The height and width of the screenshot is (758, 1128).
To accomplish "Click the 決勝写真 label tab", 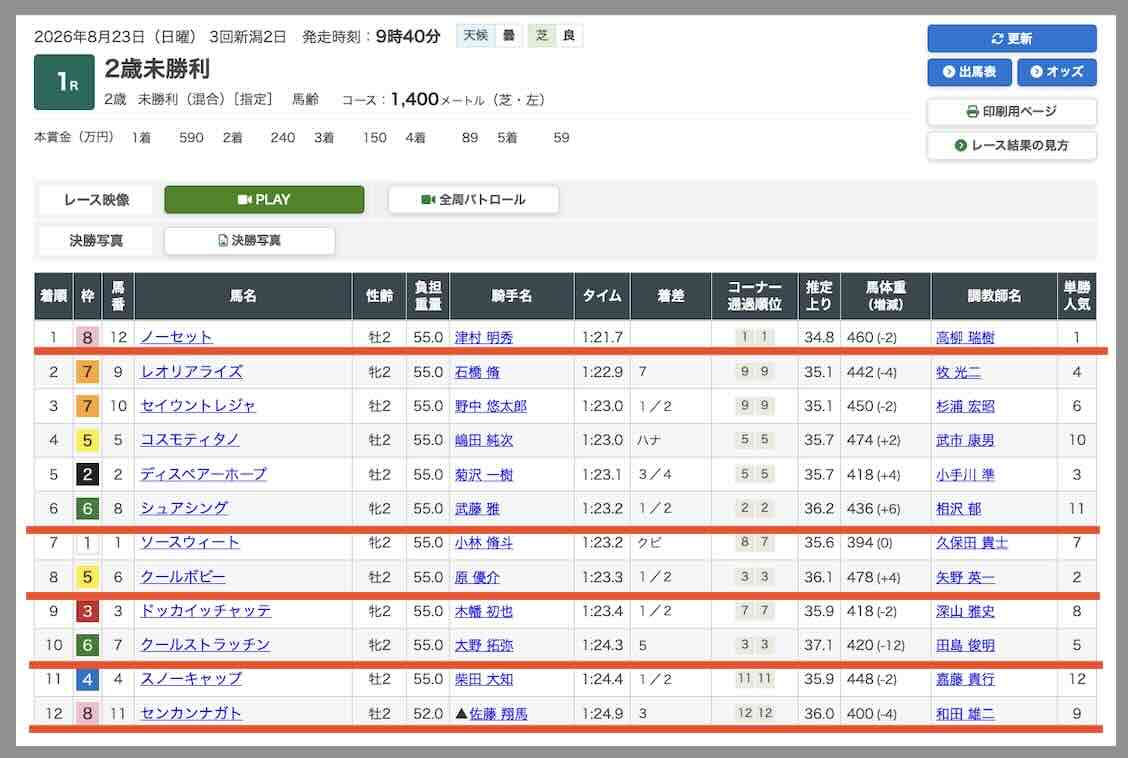I will point(96,240).
